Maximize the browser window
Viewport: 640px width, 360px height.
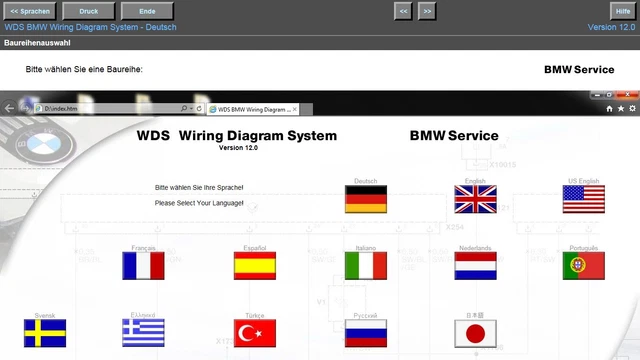609,95
